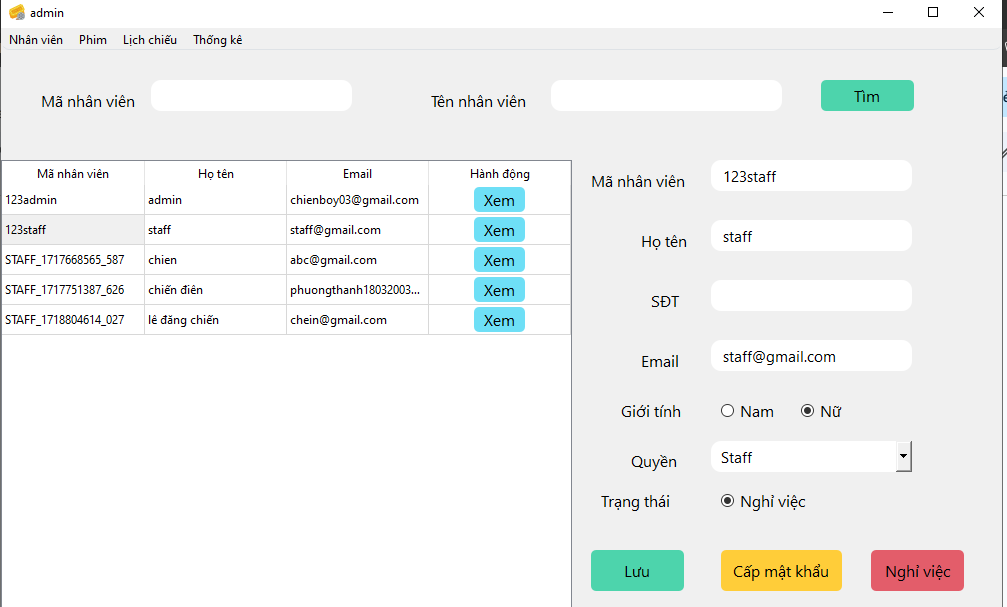The image size is (1007, 607).
Task: Edit the Họ tên detail field
Action: (811, 236)
